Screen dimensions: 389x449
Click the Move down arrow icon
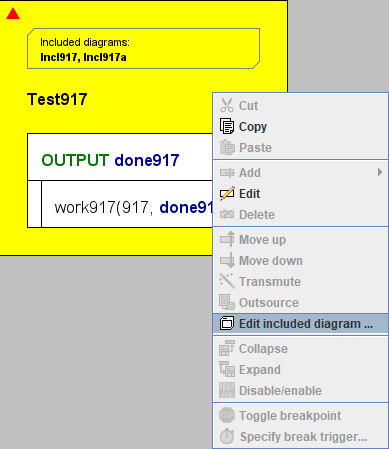(227, 260)
